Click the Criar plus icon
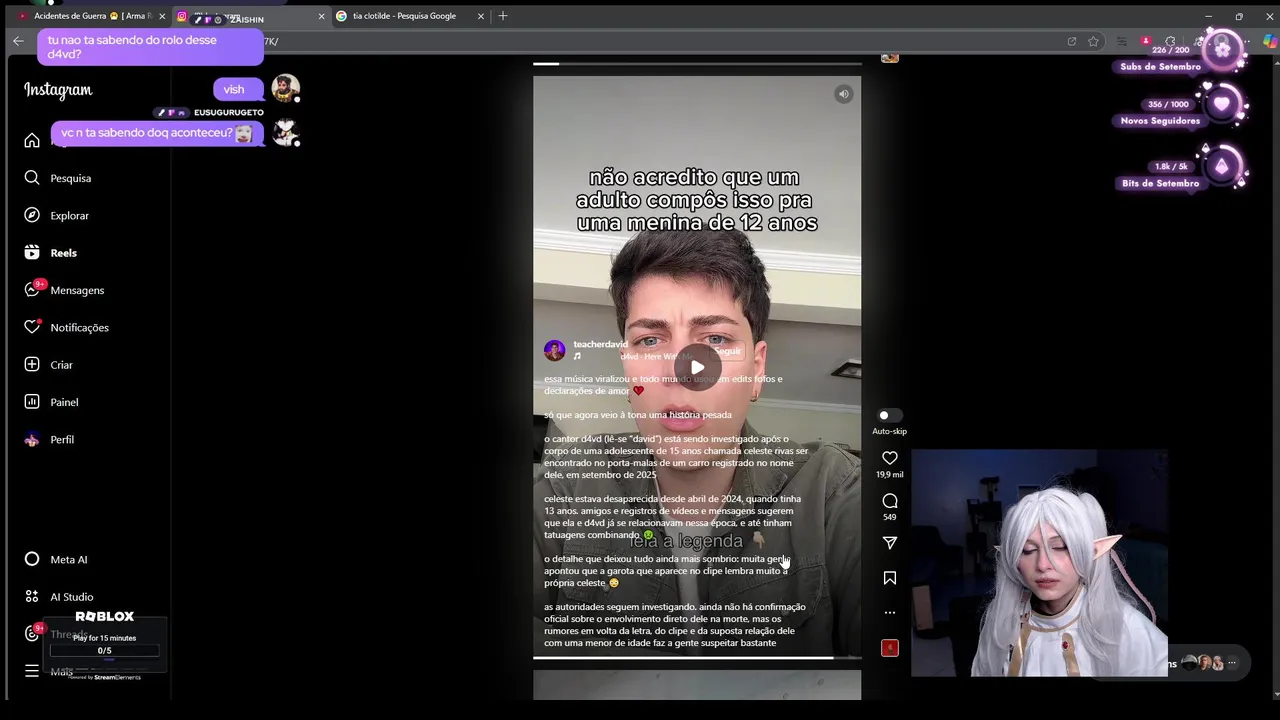This screenshot has height=720, width=1280. 32,365
